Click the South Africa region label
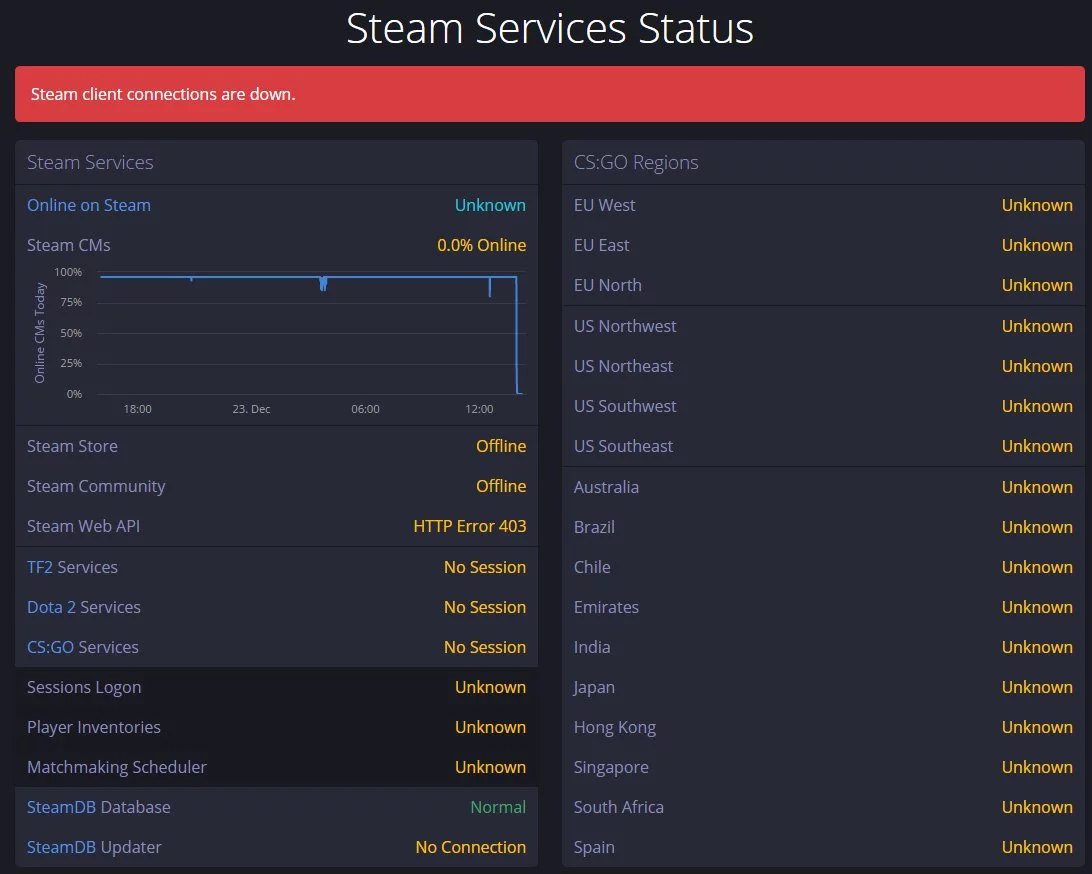 tap(618, 807)
